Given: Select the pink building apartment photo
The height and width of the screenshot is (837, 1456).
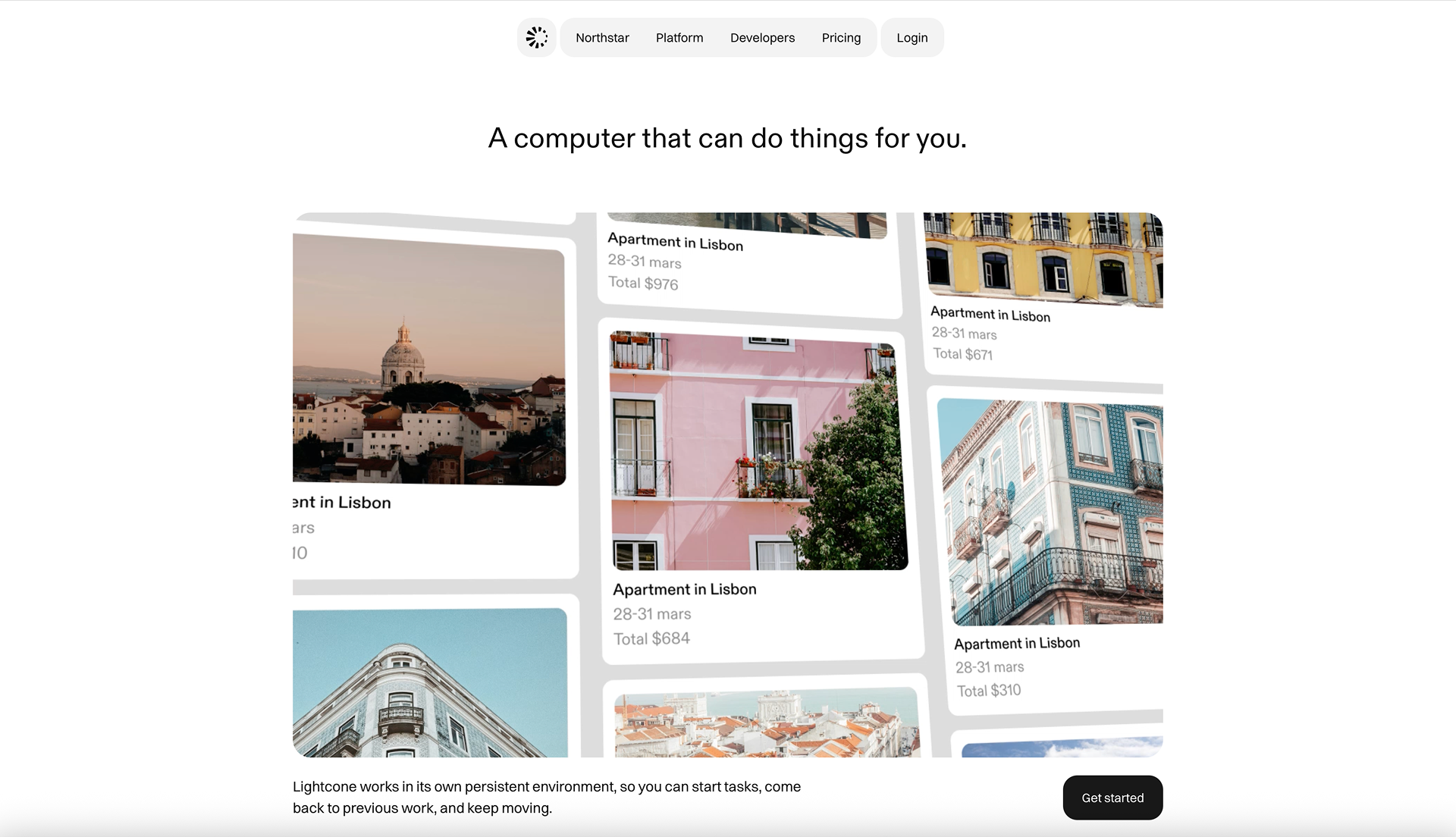Looking at the screenshot, I should click(758, 451).
